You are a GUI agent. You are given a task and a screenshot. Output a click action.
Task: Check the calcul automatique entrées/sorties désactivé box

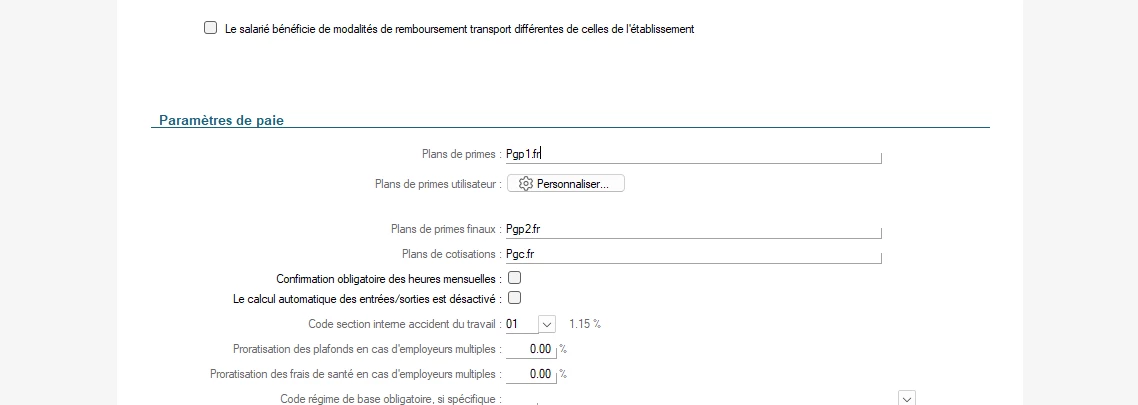point(515,298)
